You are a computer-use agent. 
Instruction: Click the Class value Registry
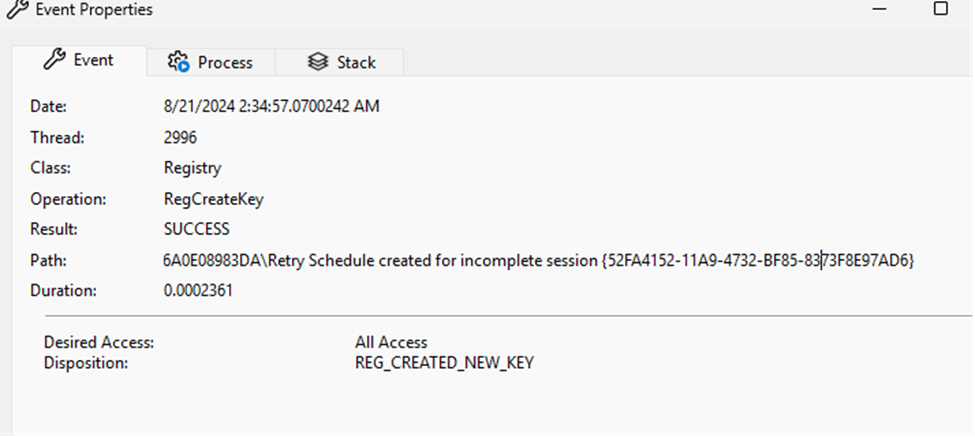tap(192, 168)
